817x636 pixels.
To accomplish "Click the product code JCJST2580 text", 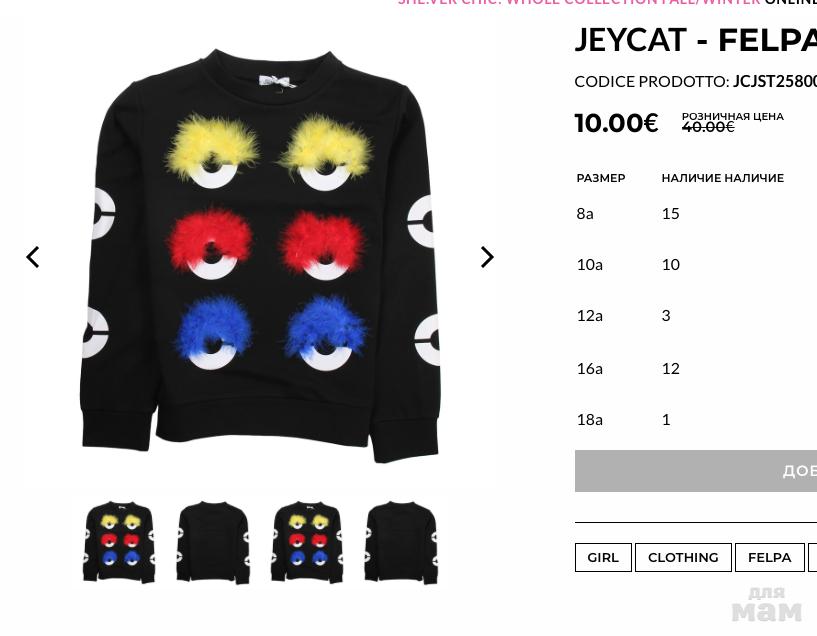I will [x=775, y=82].
